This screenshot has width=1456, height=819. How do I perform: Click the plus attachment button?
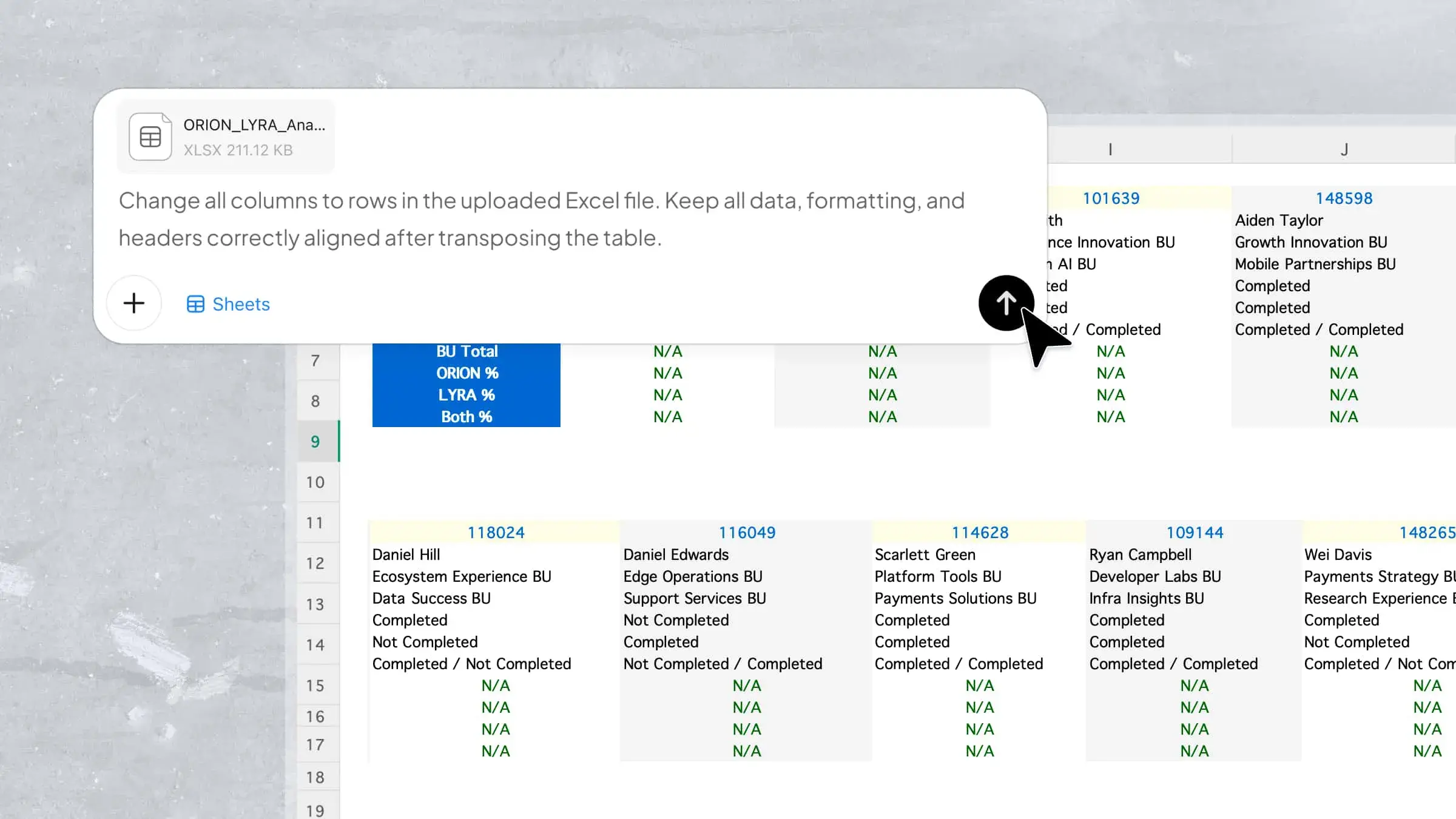134,303
